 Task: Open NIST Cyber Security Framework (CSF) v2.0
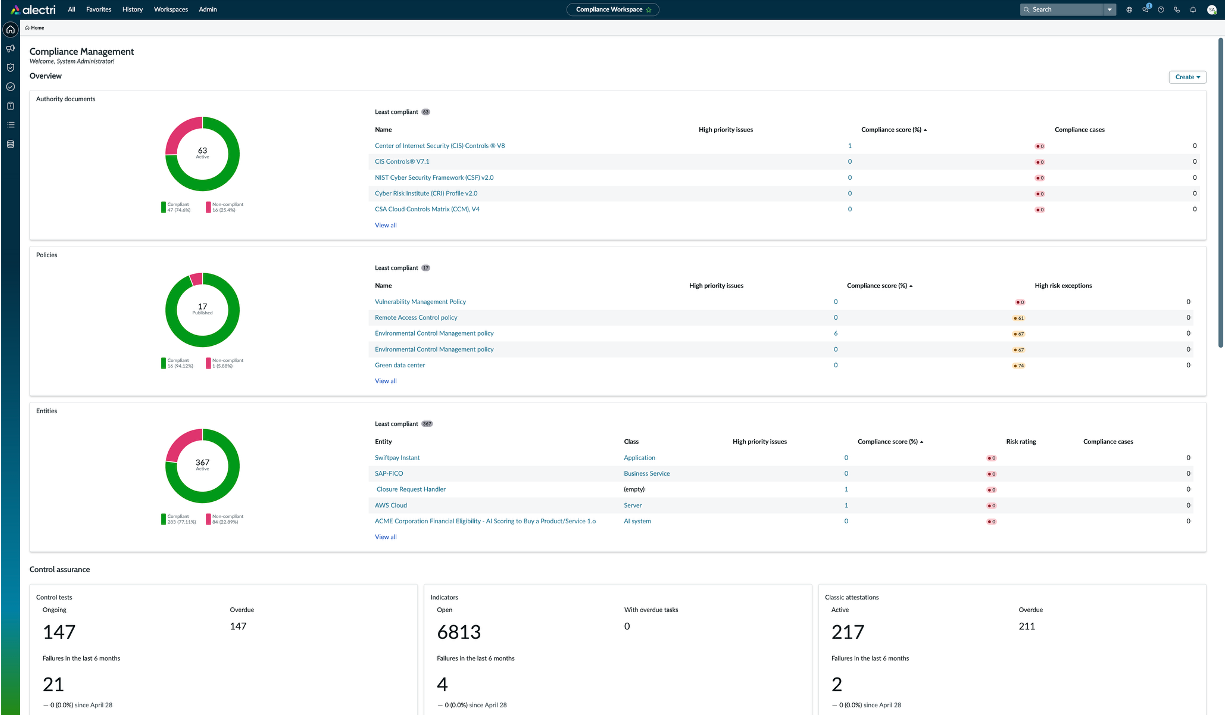[434, 178]
